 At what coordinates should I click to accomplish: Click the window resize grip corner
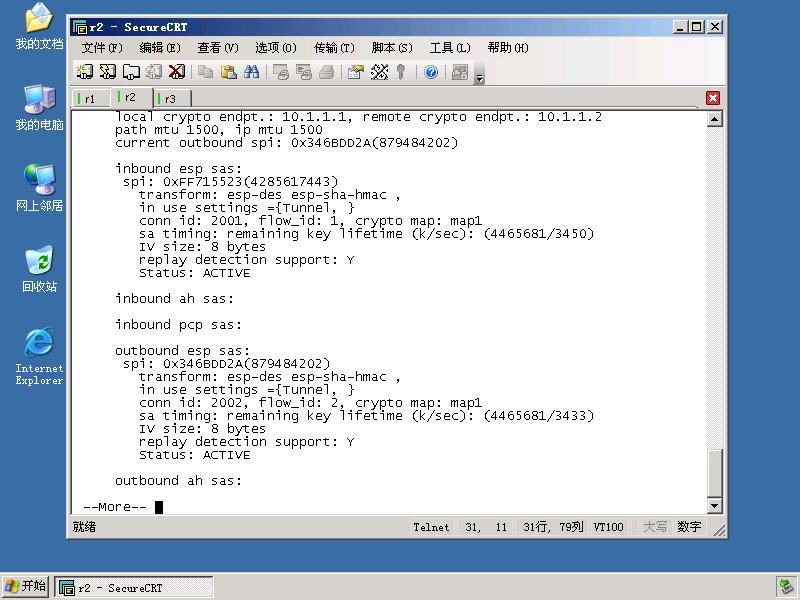click(x=720, y=531)
